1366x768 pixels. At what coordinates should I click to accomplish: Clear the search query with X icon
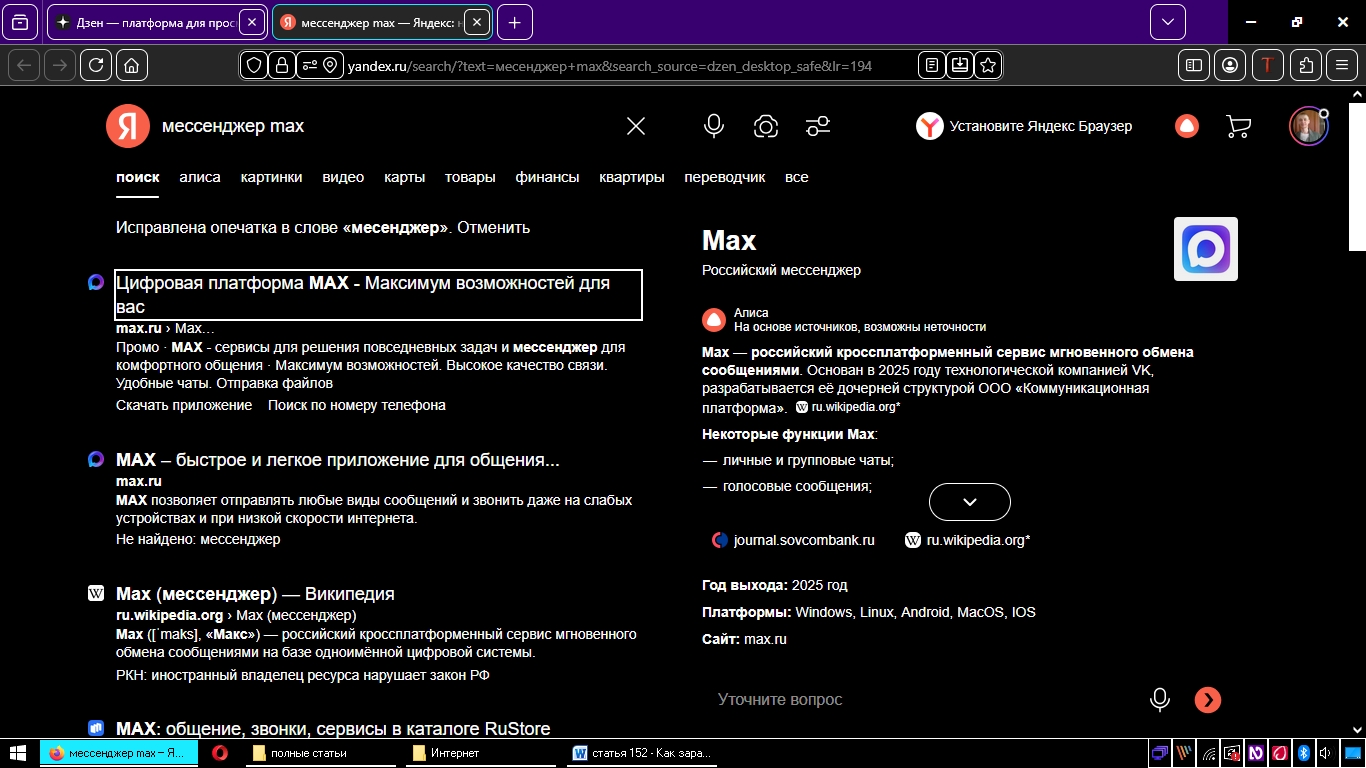pos(636,126)
